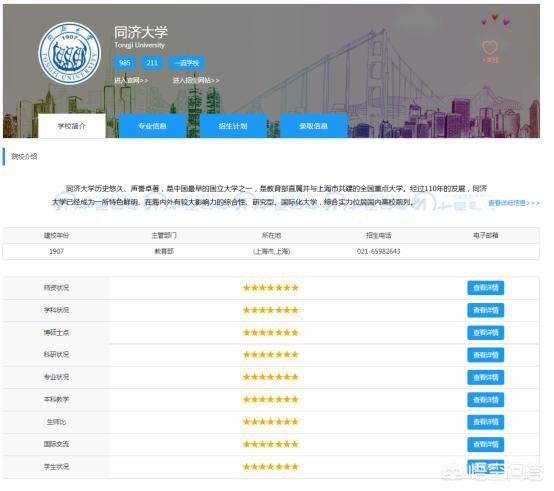
Task: Click the 电子邮箱 column header
Action: [486, 236]
